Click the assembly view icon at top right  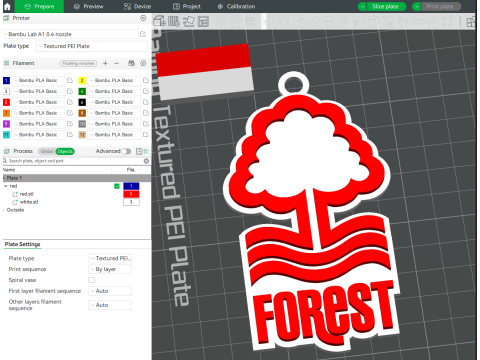pos(471,22)
